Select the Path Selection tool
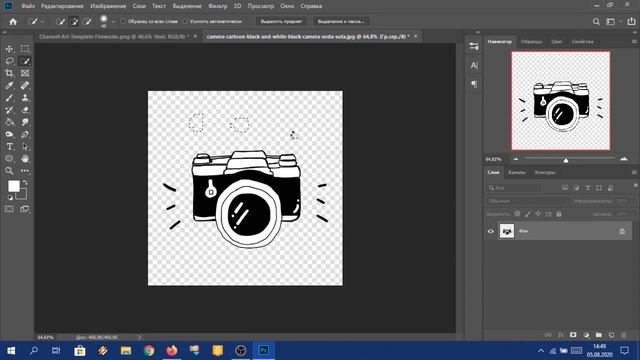The image size is (640, 360). point(25,147)
